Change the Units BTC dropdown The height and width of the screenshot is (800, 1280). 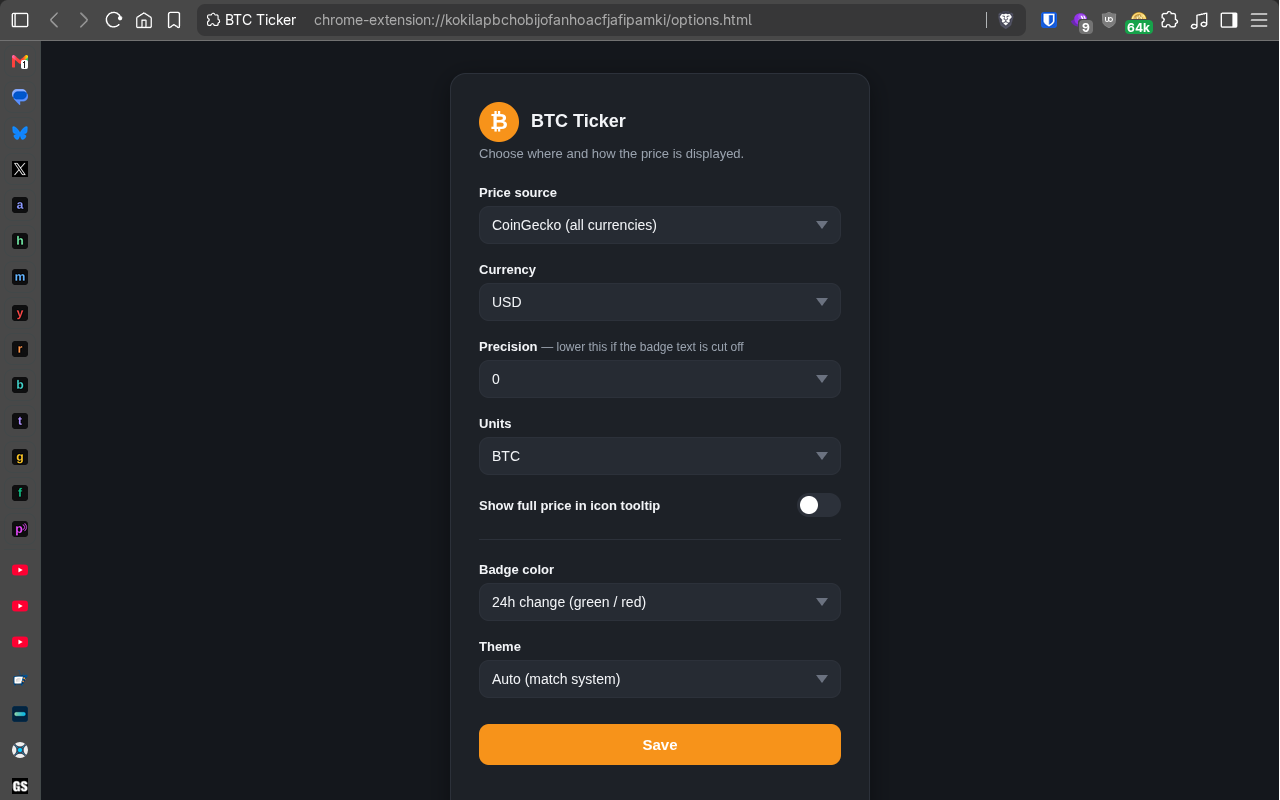click(660, 456)
